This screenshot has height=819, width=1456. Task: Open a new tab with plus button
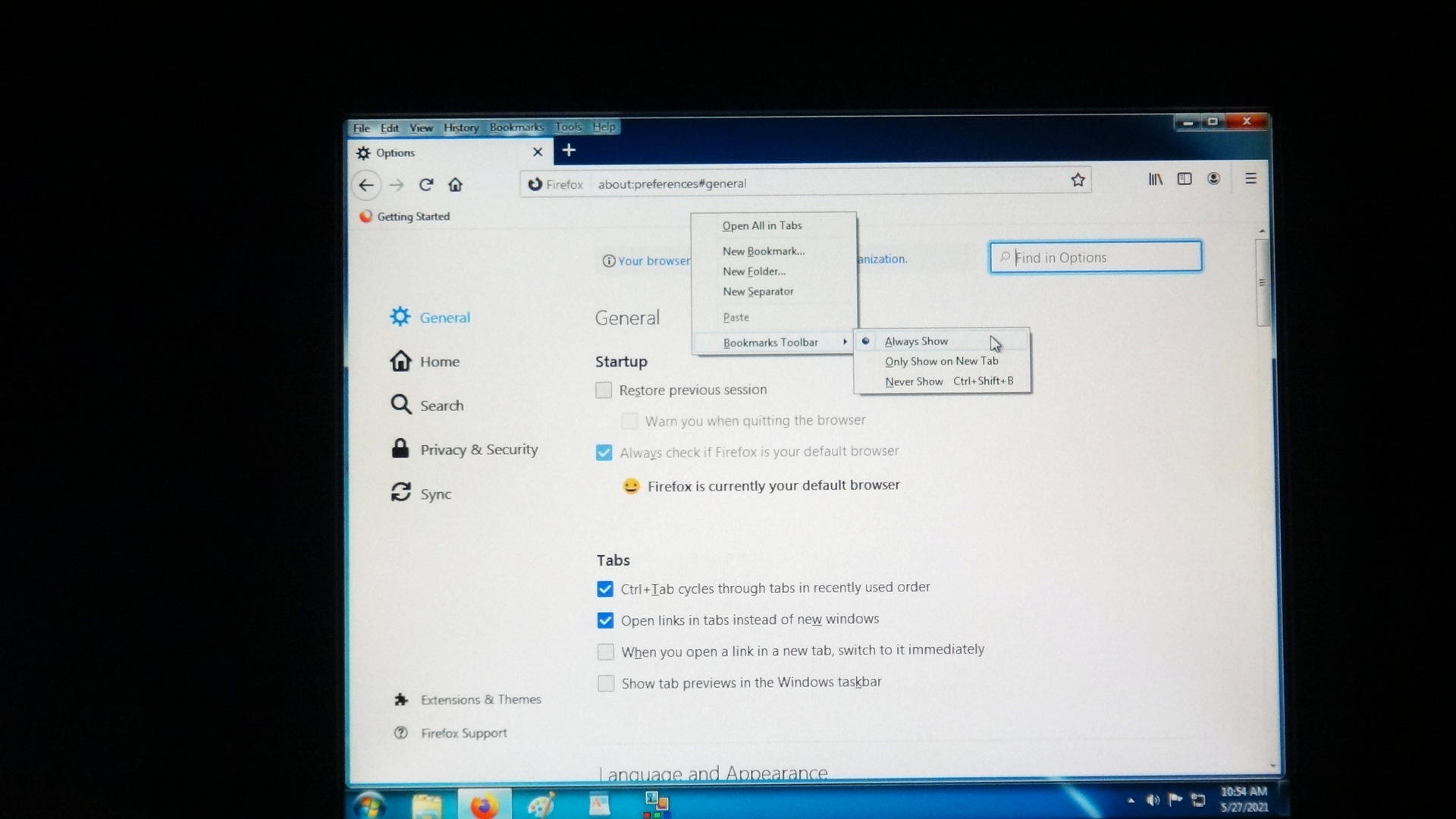pos(569,150)
